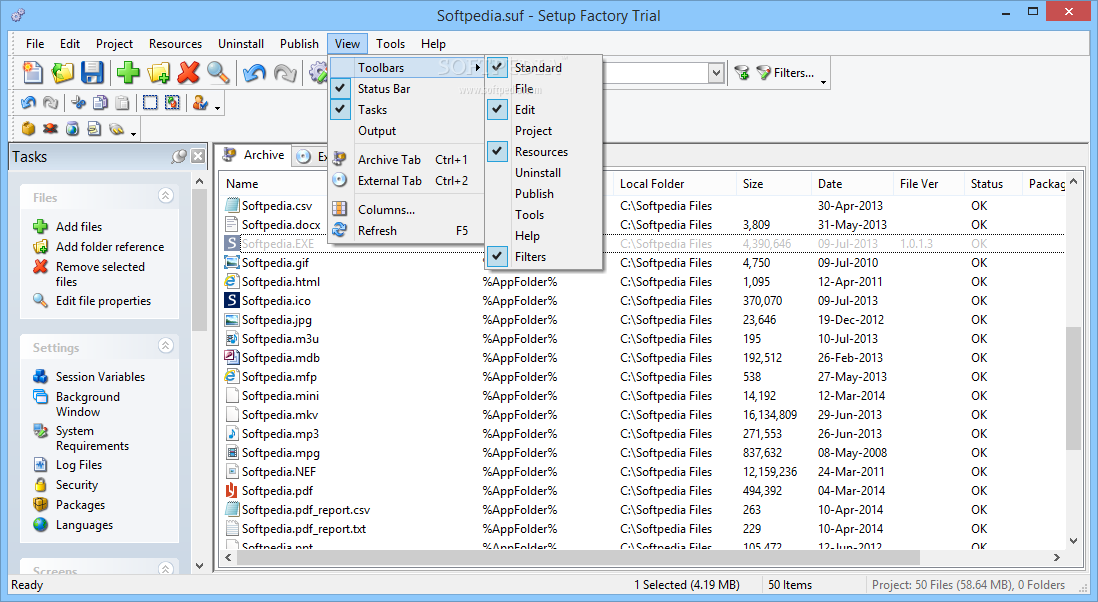Click Add folder reference link
The image size is (1098, 602).
coord(110,246)
